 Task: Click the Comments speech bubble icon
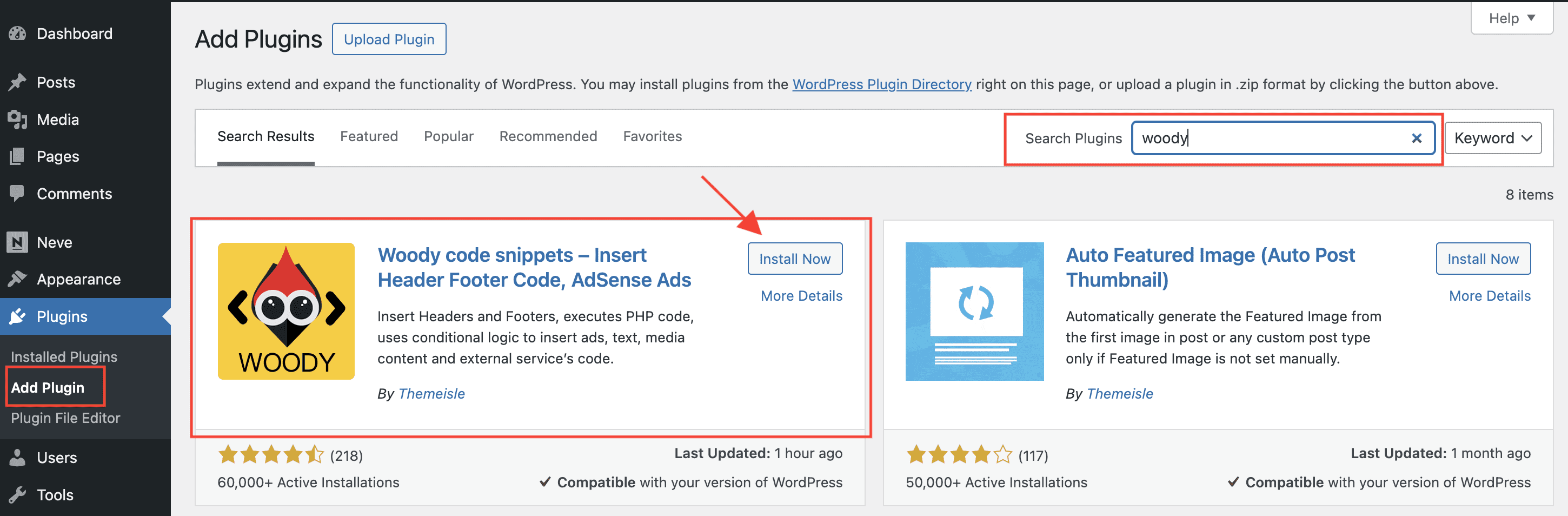pyautogui.click(x=18, y=194)
